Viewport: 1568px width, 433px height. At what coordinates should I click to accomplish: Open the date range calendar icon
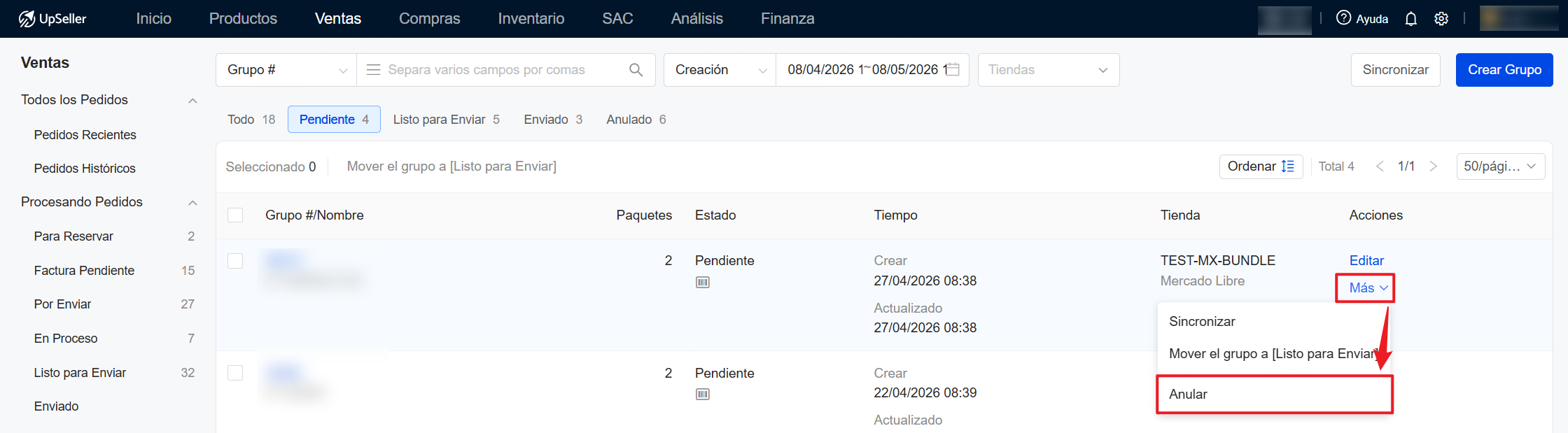(953, 69)
